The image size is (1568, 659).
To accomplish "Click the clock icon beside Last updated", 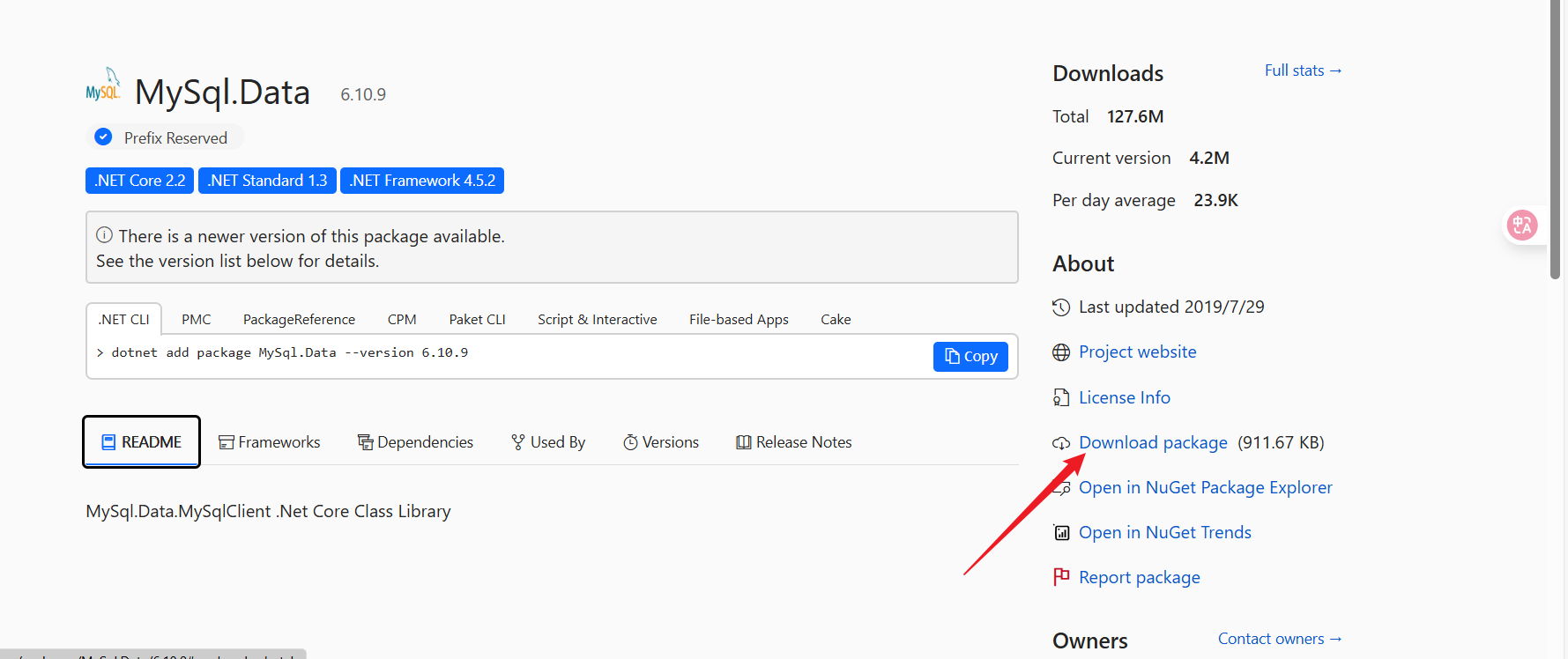I will click(1061, 307).
